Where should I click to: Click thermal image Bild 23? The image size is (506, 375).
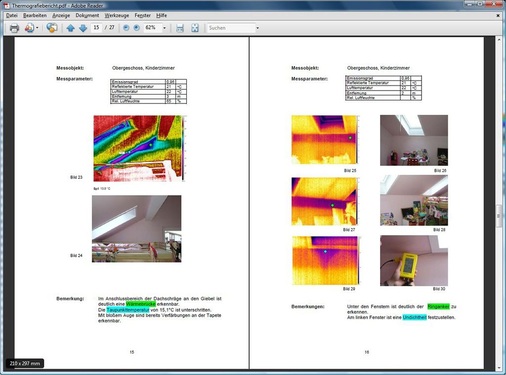point(138,148)
